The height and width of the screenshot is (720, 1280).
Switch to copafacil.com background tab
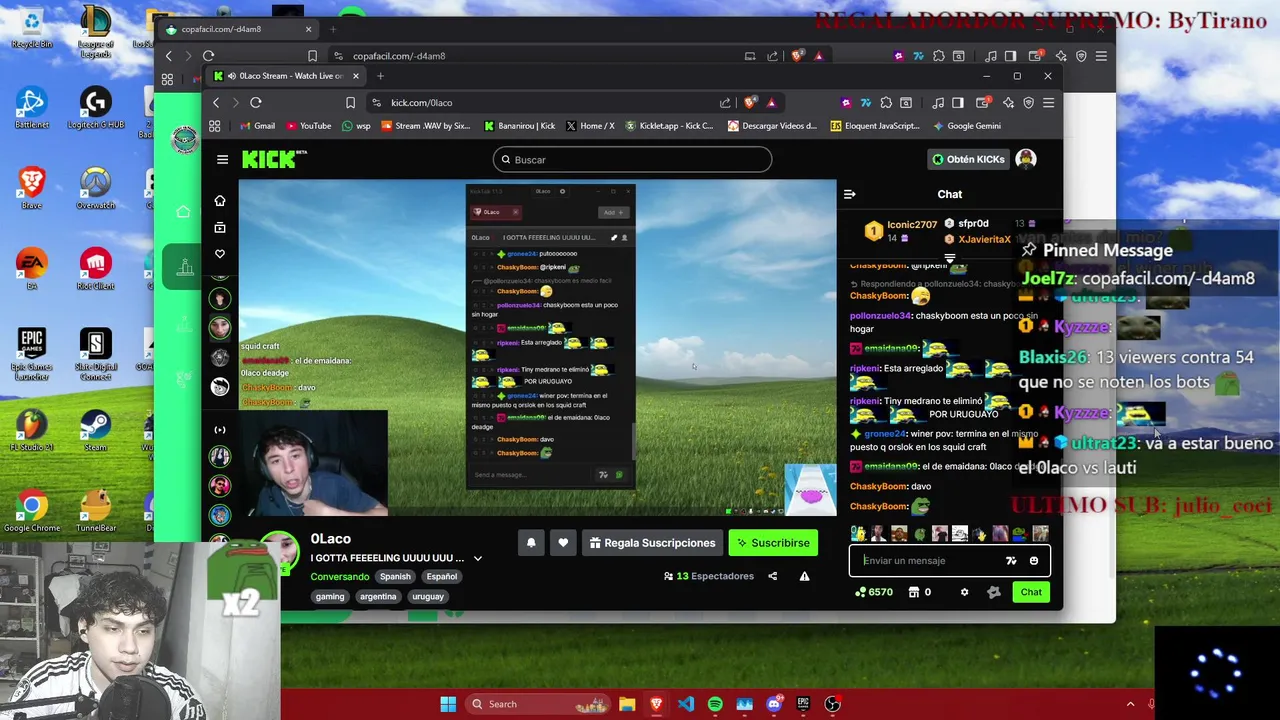tap(238, 29)
